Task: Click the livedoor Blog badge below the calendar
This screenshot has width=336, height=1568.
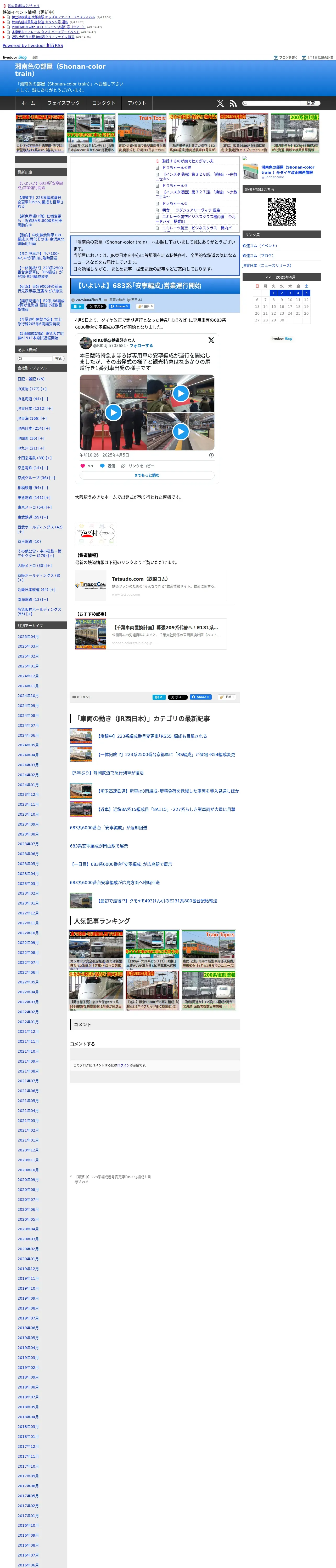Action: (x=282, y=338)
